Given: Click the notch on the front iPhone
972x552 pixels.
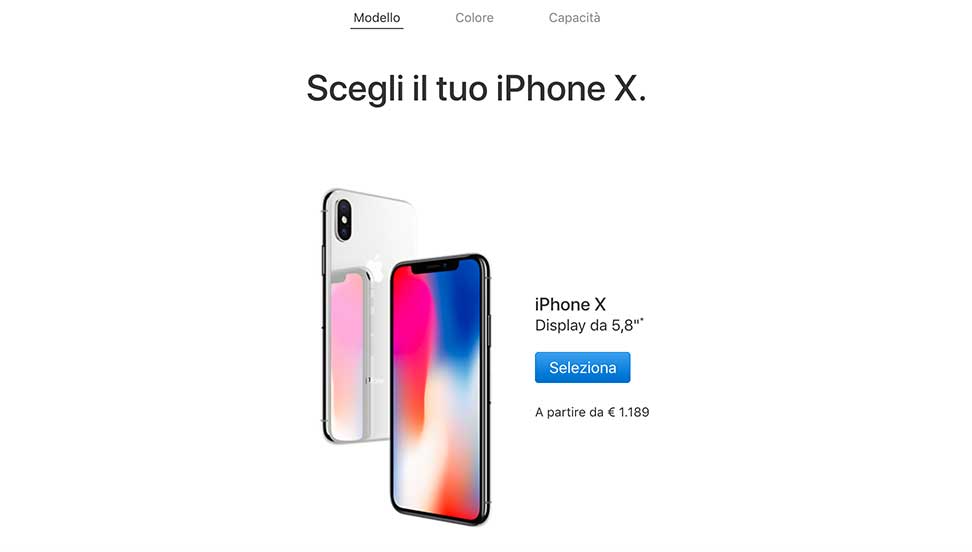Looking at the screenshot, I should click(x=434, y=266).
